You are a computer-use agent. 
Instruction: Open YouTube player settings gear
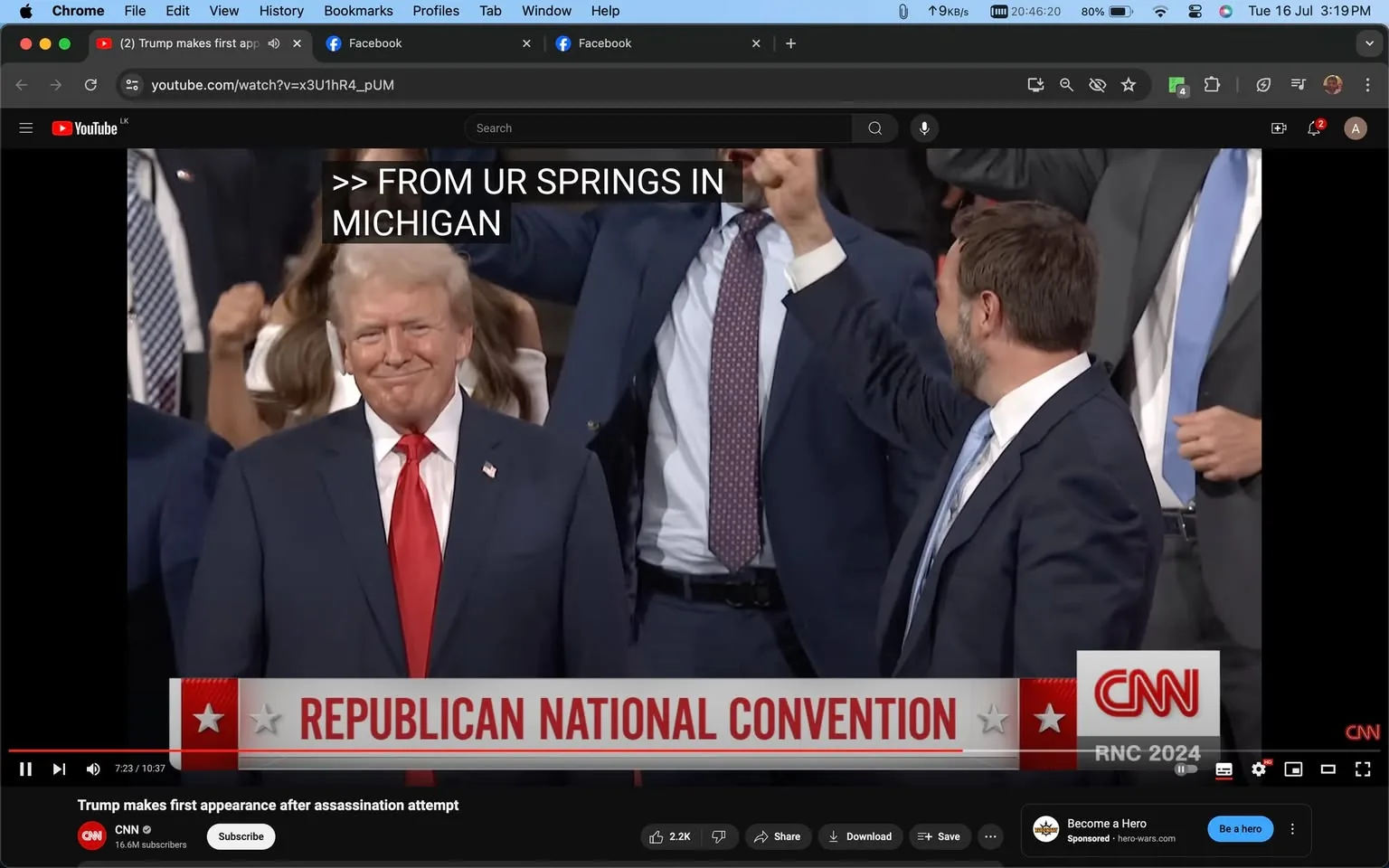[x=1259, y=769]
